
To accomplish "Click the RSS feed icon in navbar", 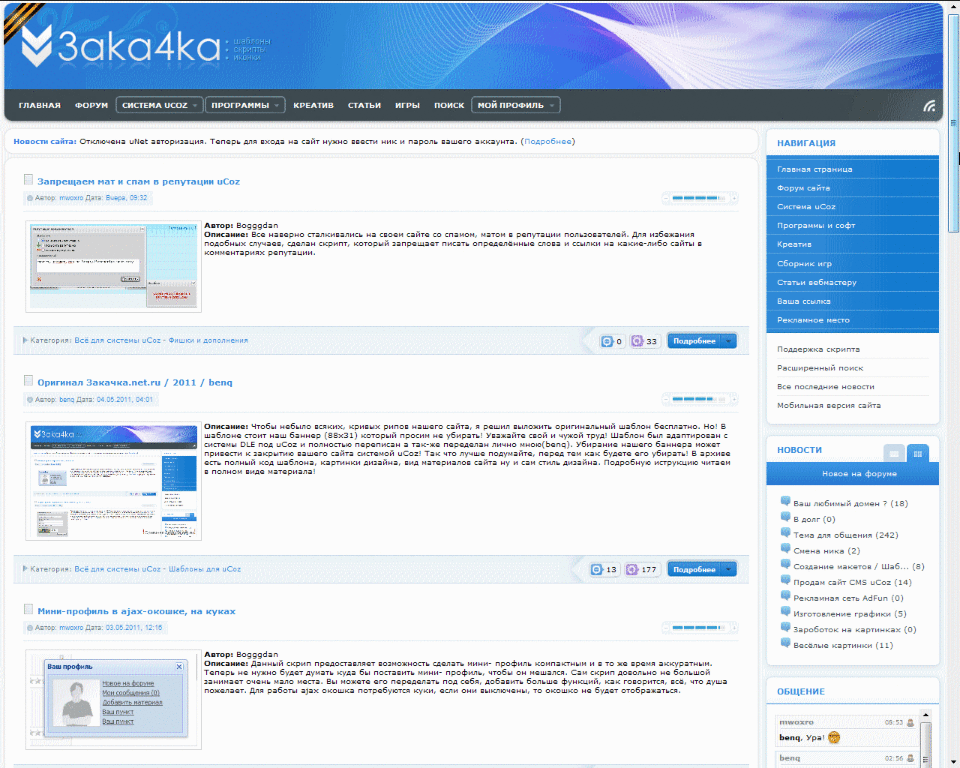I will [x=929, y=106].
